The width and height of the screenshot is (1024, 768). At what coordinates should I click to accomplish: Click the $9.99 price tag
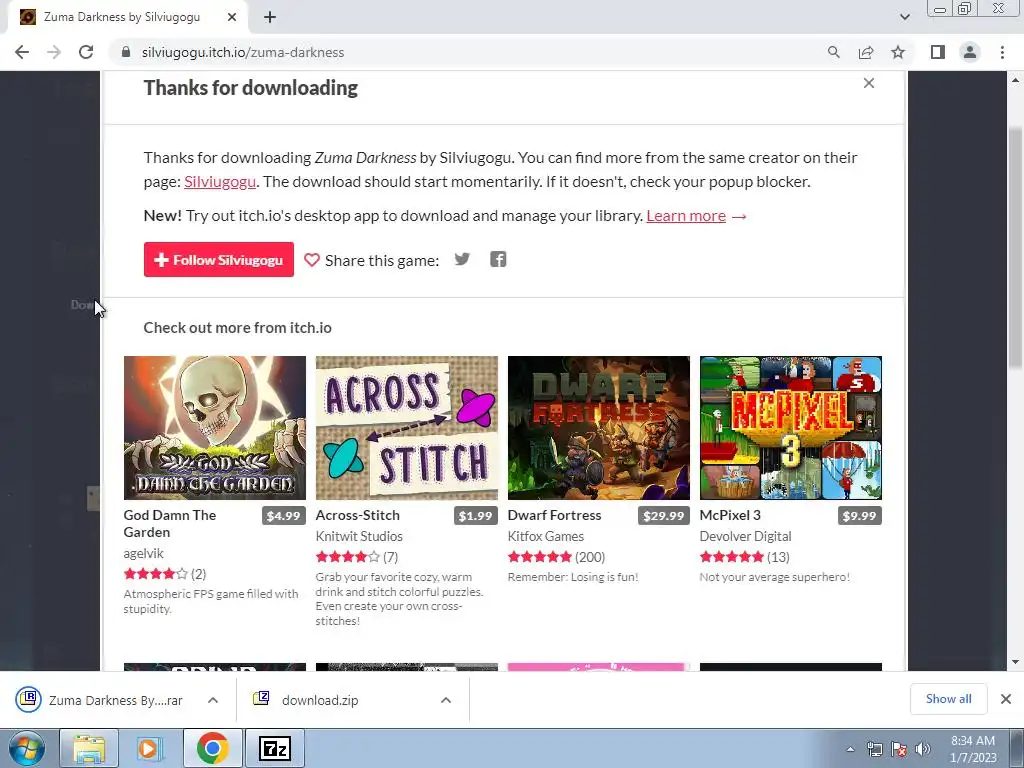[x=859, y=515]
